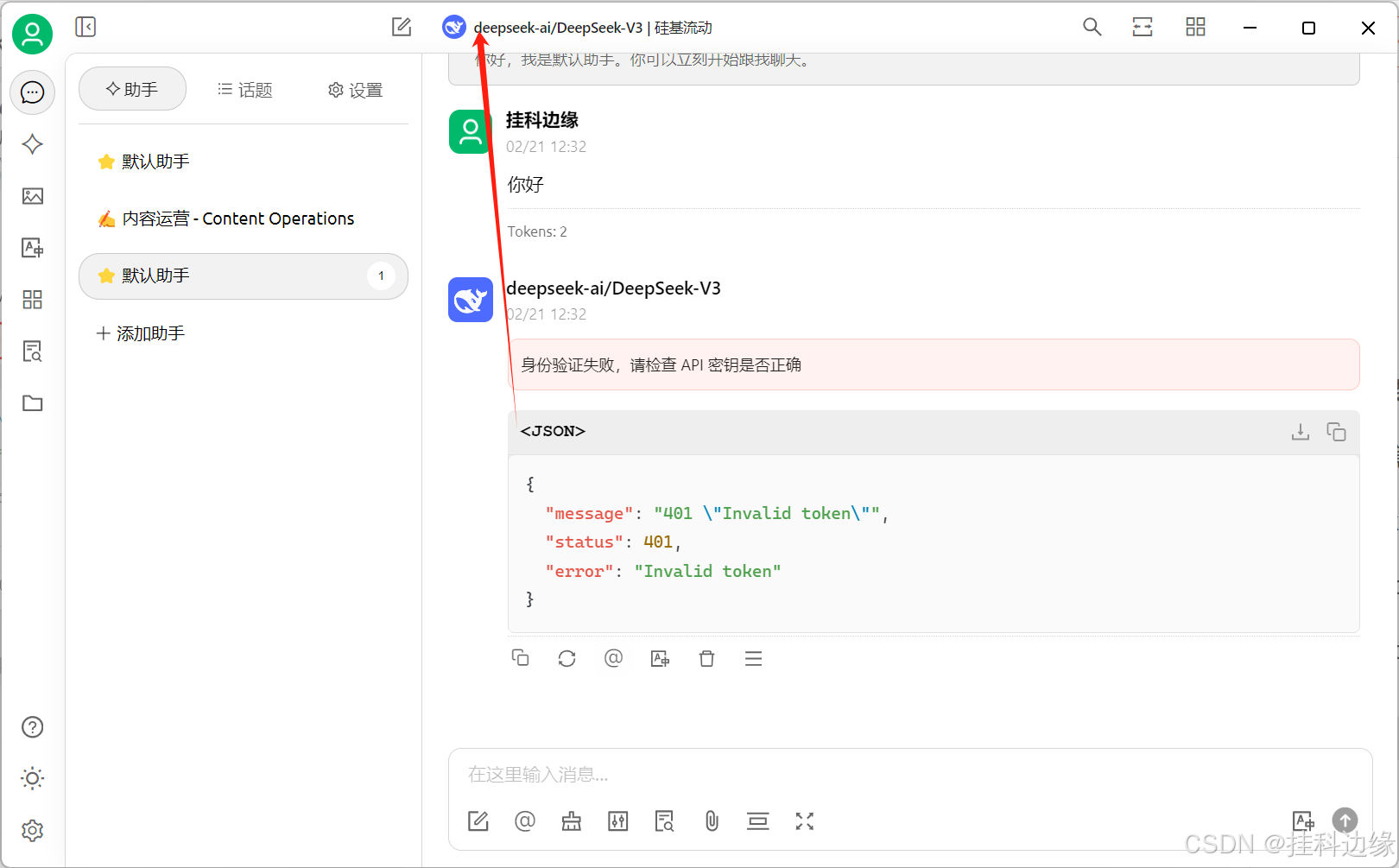Translate the DeepSeek-V3 reply message
This screenshot has height=868, width=1399.
(660, 658)
